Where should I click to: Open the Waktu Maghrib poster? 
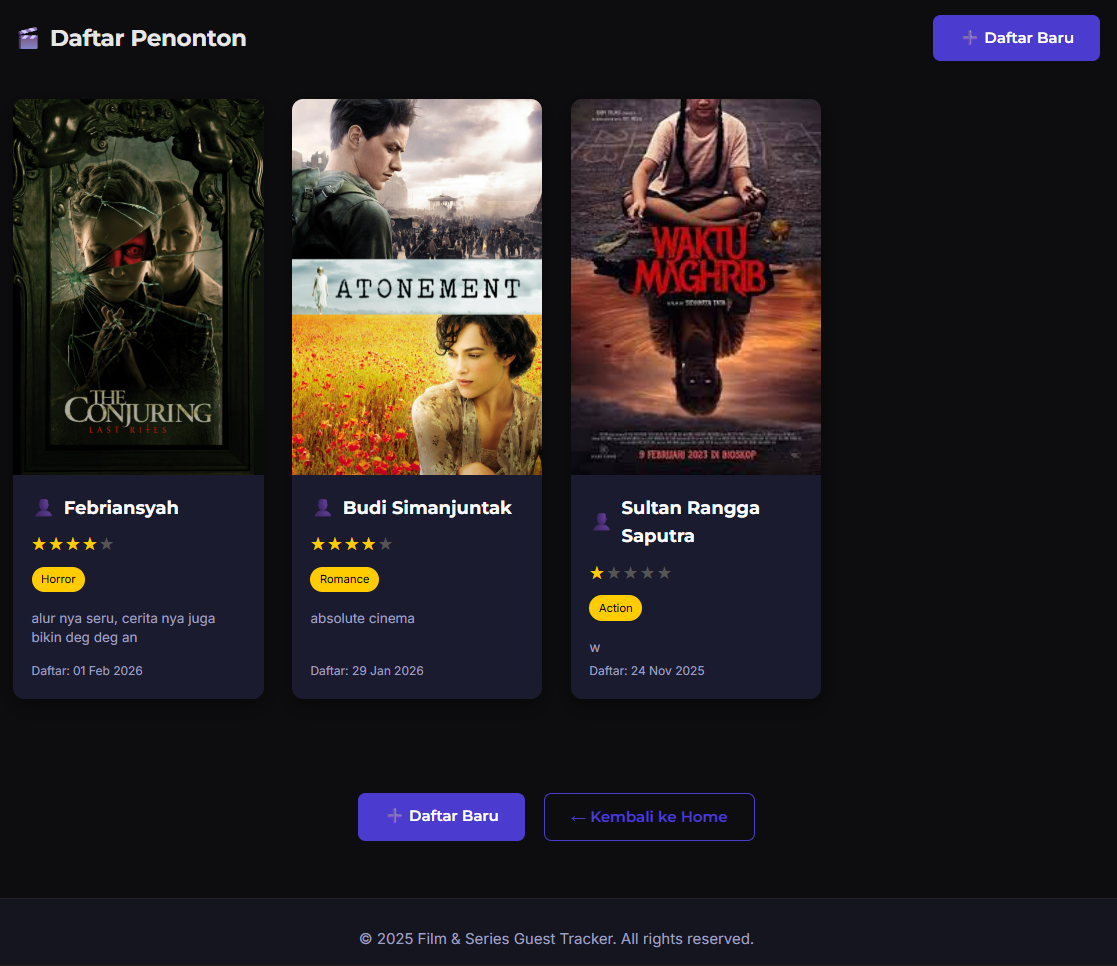point(696,287)
